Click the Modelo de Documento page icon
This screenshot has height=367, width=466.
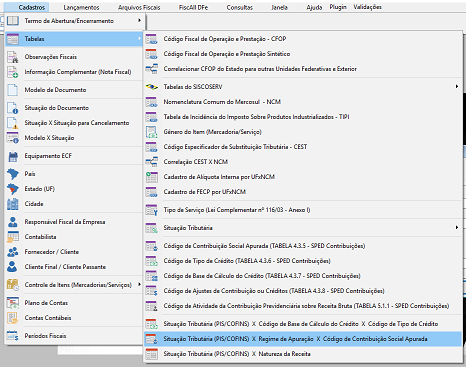(x=13, y=90)
